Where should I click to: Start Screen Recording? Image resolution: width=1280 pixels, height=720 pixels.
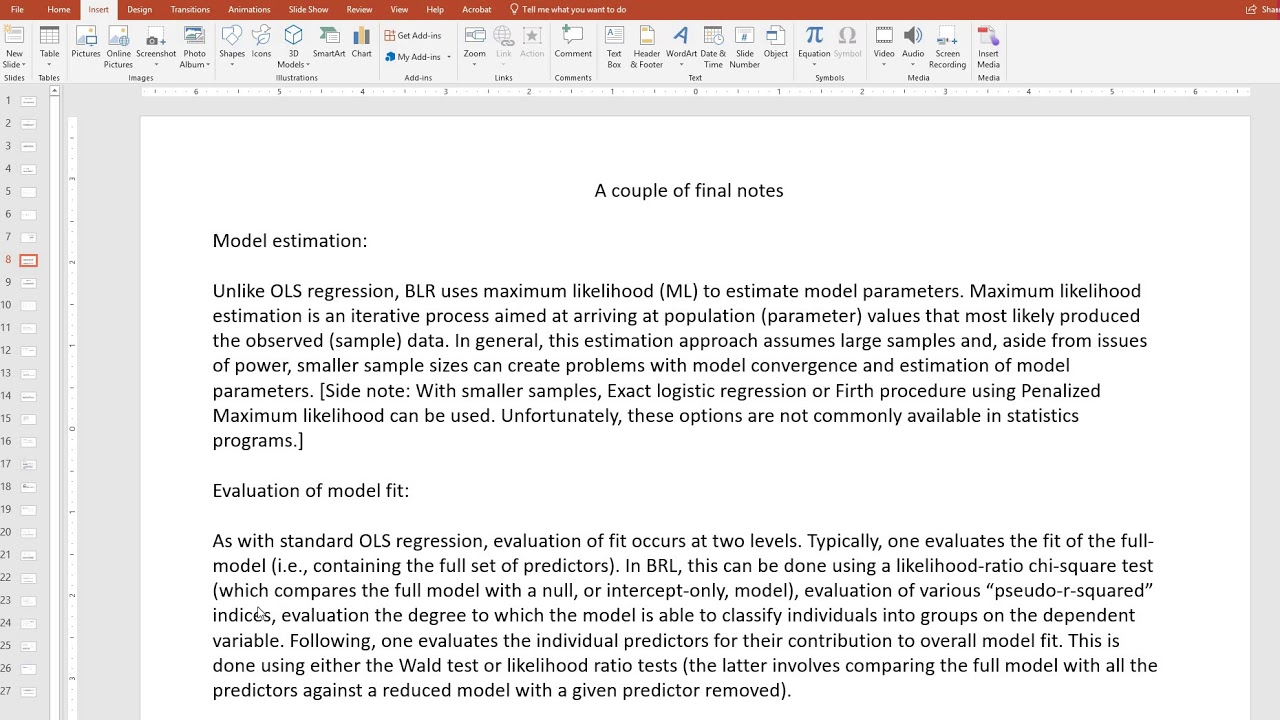[x=947, y=47]
